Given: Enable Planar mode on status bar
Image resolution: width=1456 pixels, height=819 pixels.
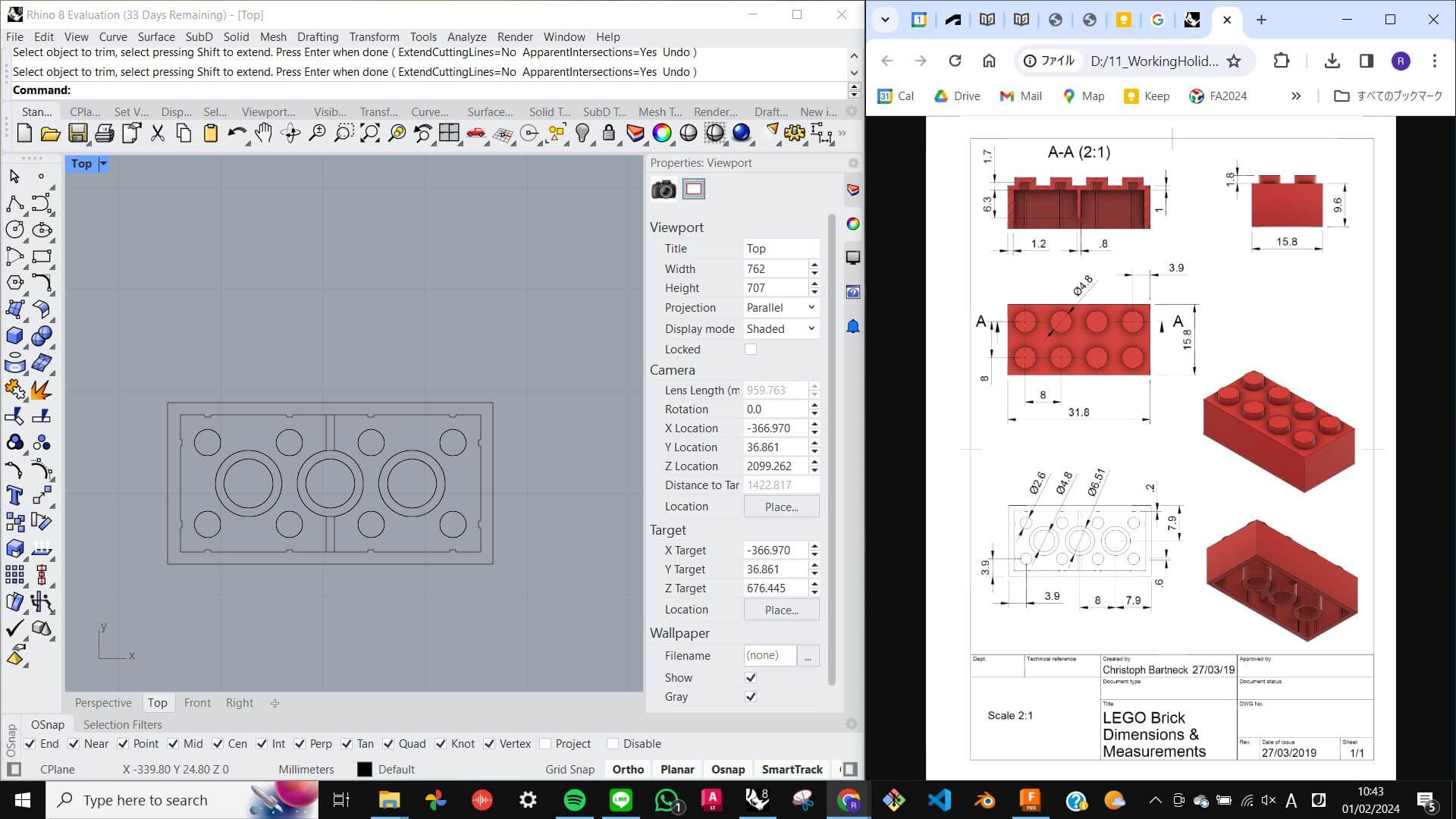Looking at the screenshot, I should click(677, 769).
